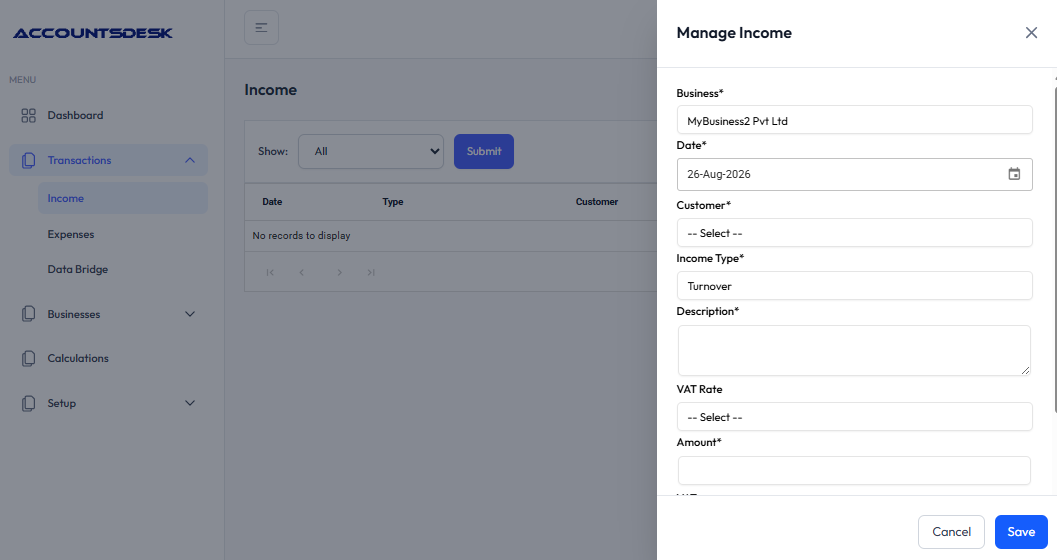Open the VAT Rate select dropdown

pyautogui.click(x=854, y=416)
